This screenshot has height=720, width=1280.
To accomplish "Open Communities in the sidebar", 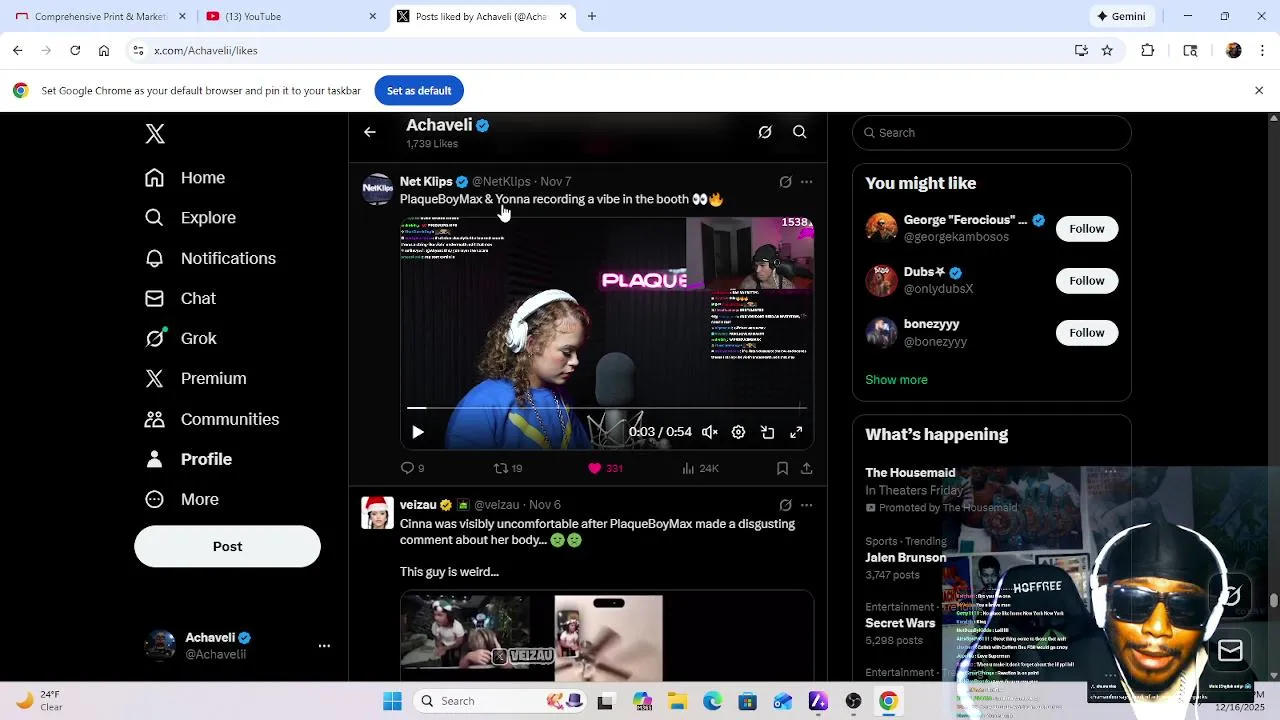I will click(211, 419).
